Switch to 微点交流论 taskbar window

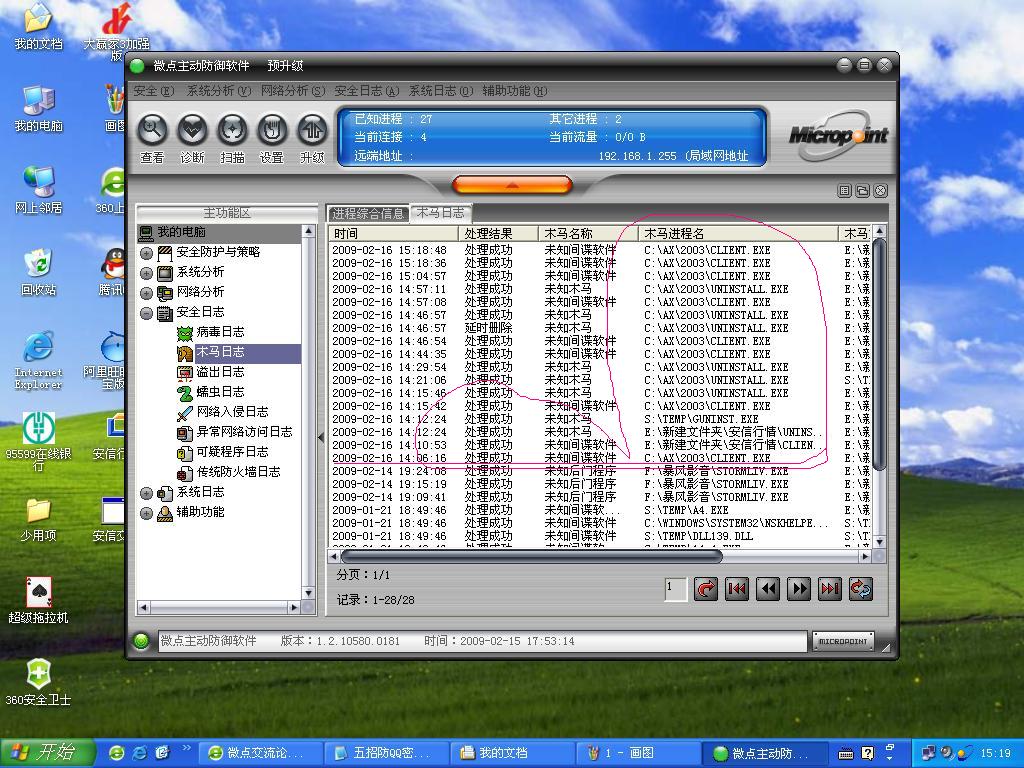point(261,753)
